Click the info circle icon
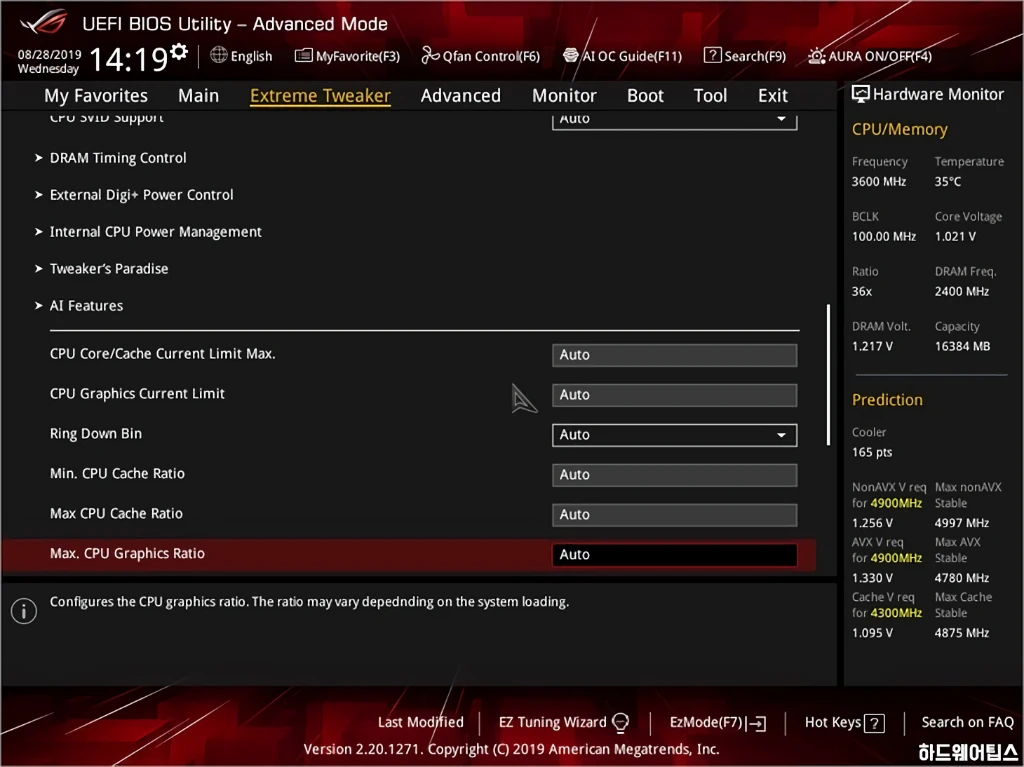This screenshot has height=767, width=1024. (24, 611)
